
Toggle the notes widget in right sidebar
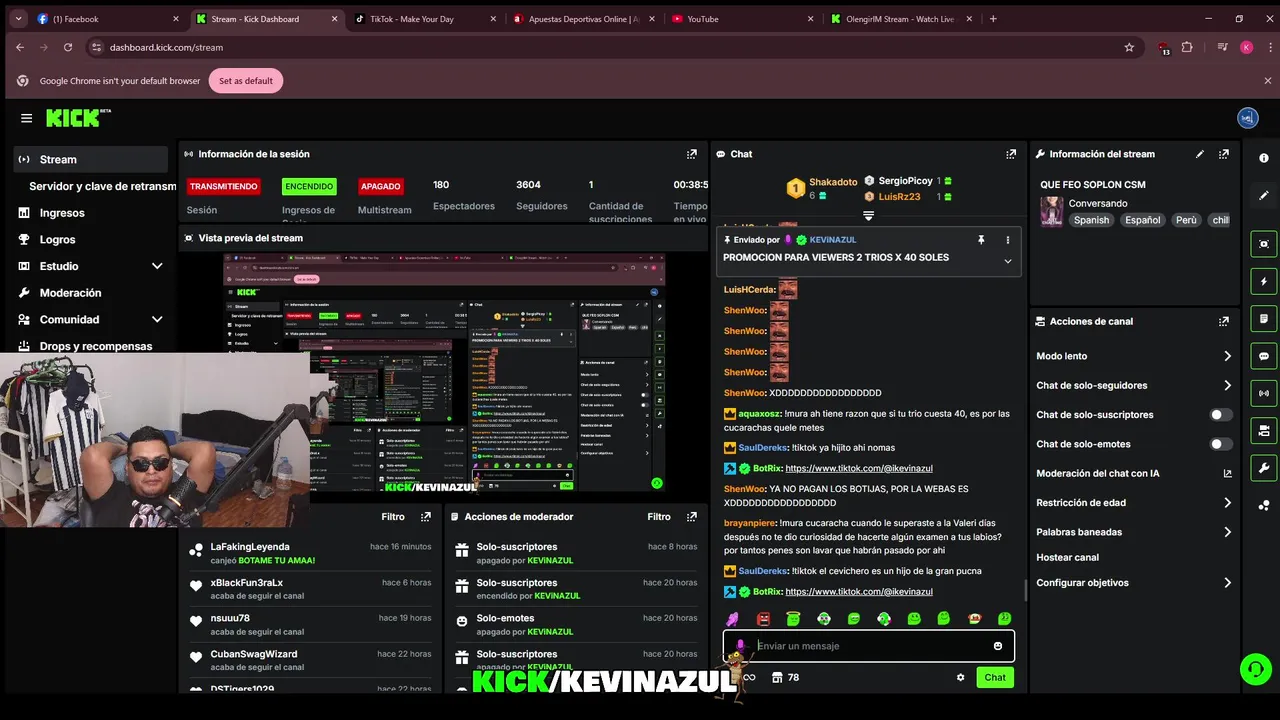(x=1264, y=319)
